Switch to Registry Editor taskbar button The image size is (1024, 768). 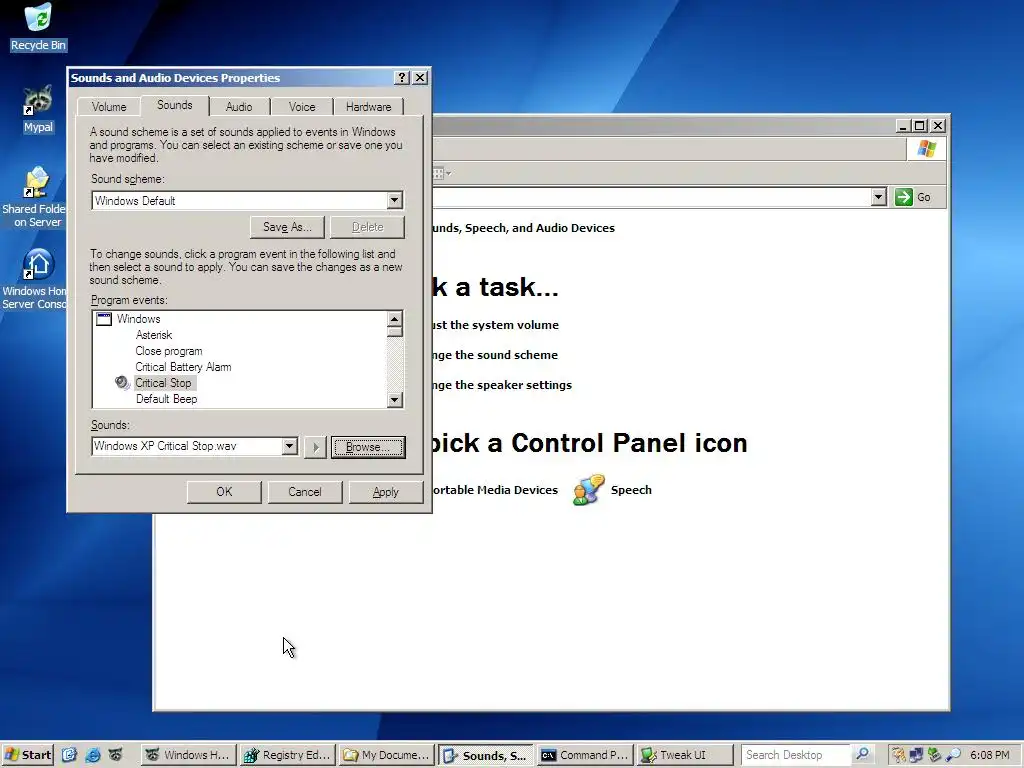[x=287, y=755]
